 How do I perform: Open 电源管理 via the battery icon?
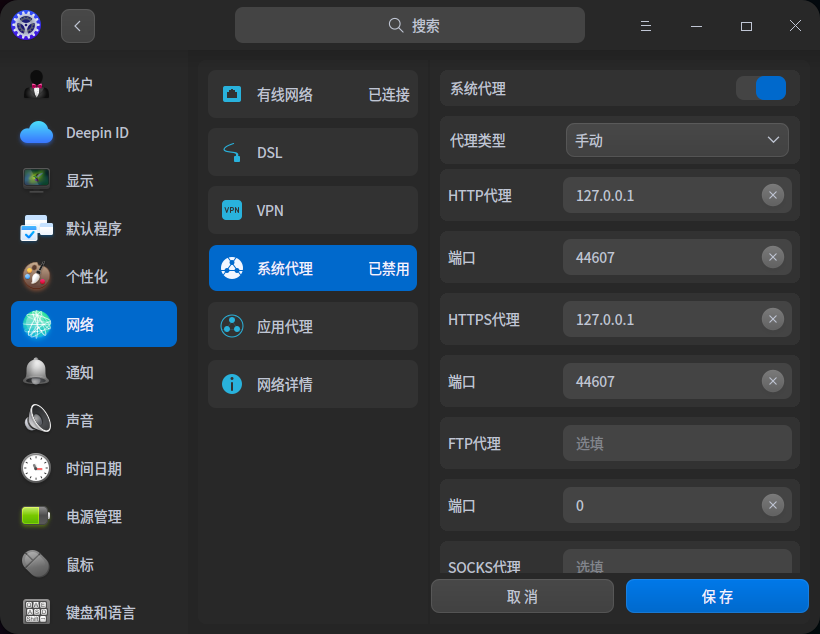(x=37, y=516)
